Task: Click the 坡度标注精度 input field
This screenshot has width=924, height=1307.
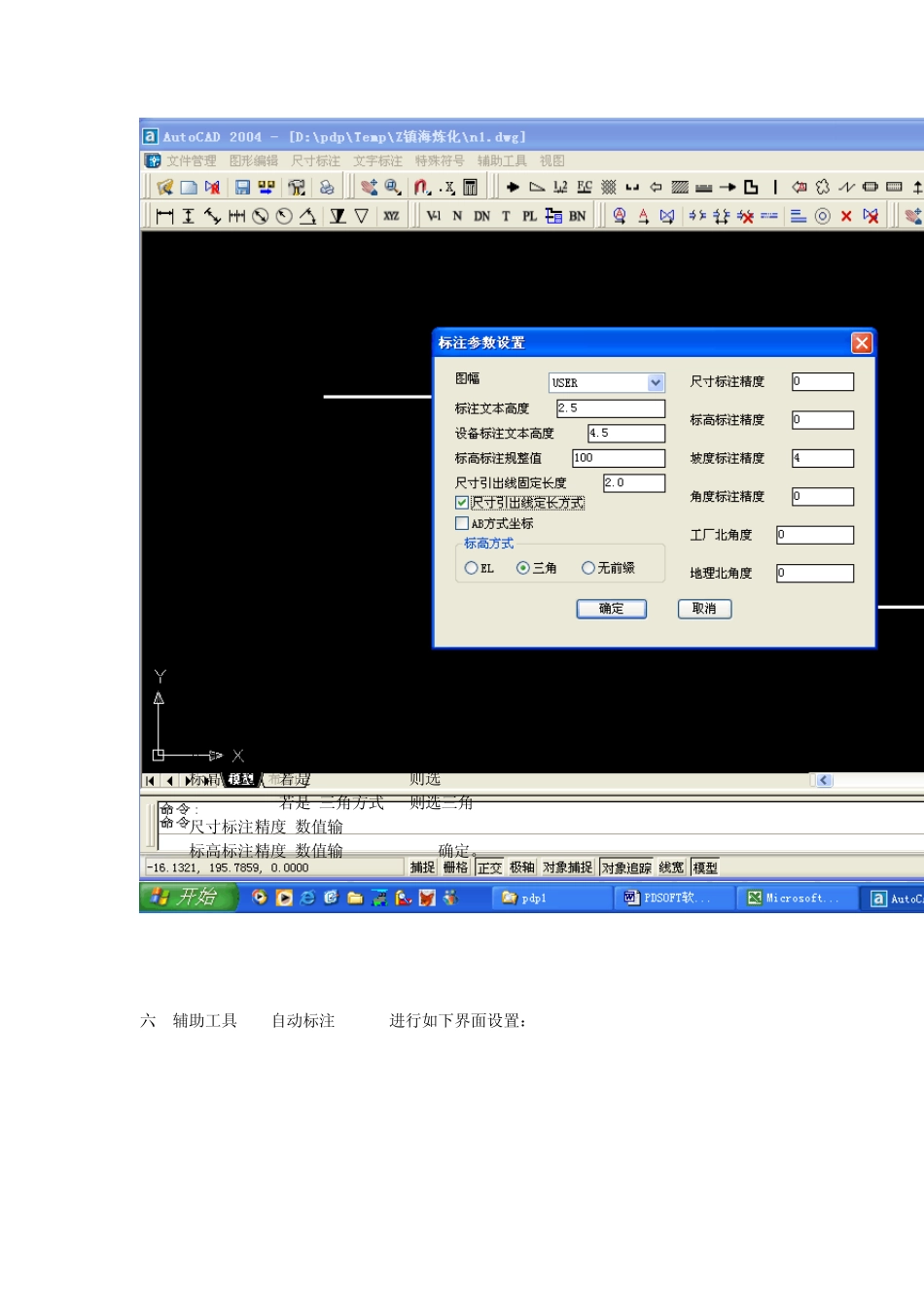Action: pyautogui.click(x=823, y=458)
